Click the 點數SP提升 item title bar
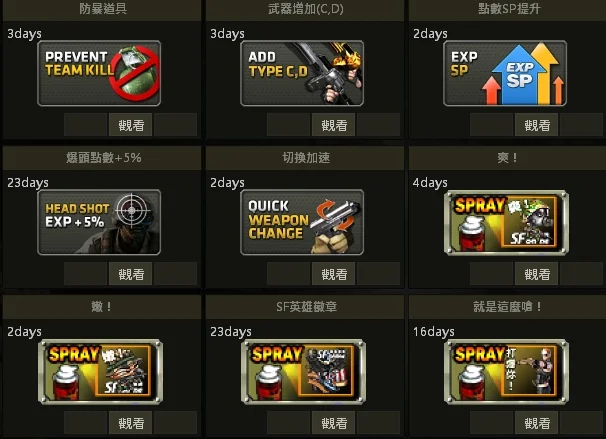 pyautogui.click(x=507, y=9)
